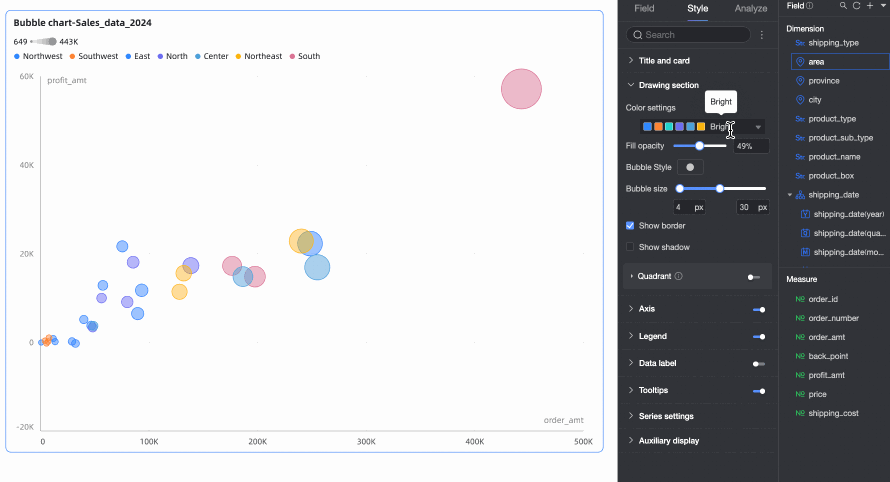The height and width of the screenshot is (482, 890).
Task: Switch to the Field tab
Action: pyautogui.click(x=644, y=9)
